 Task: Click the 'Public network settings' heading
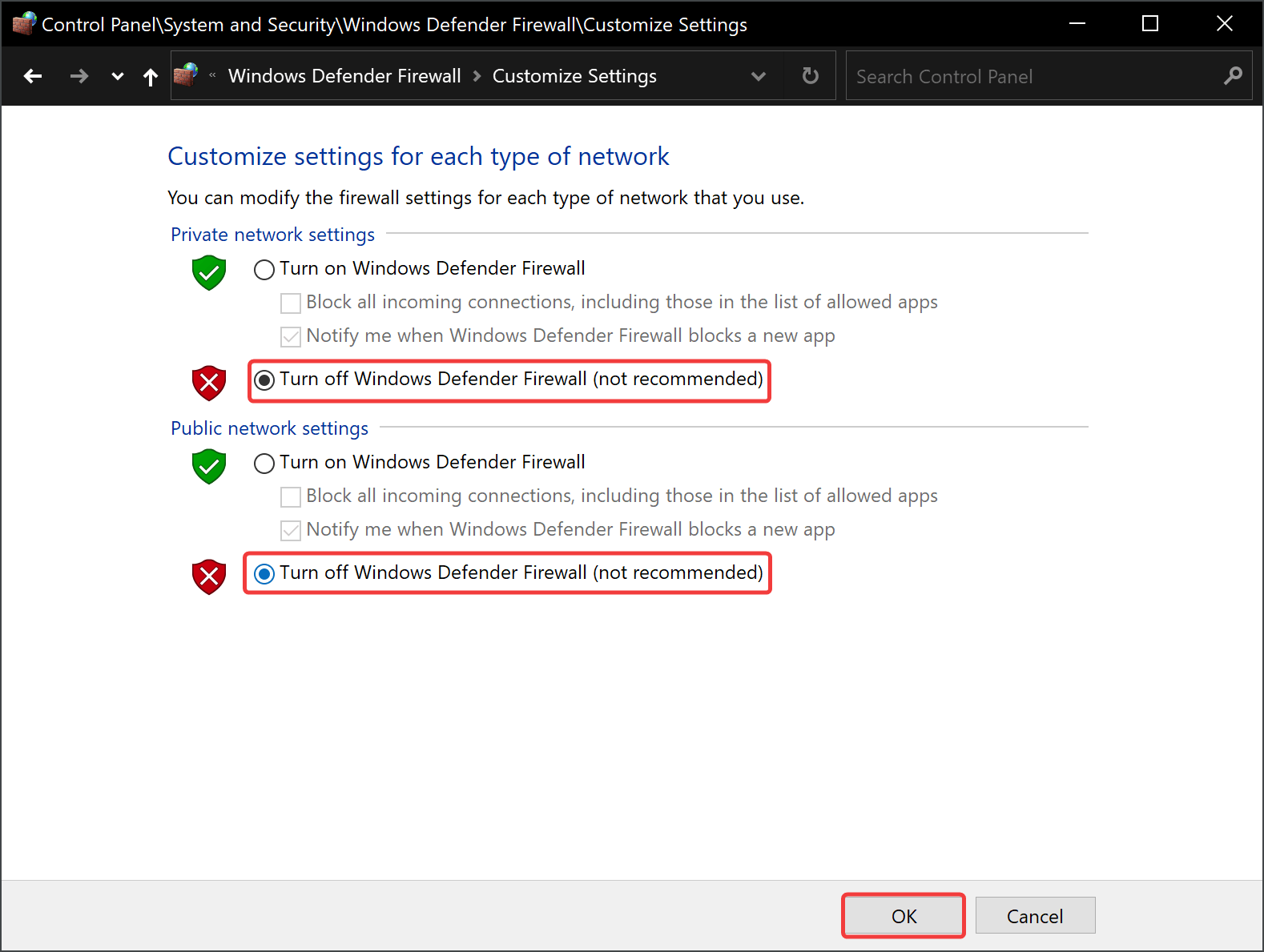(269, 428)
